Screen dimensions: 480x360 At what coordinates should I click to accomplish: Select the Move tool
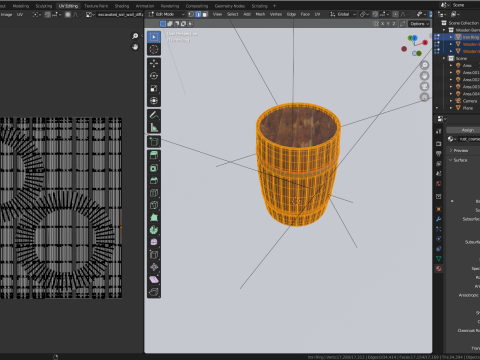154,63
